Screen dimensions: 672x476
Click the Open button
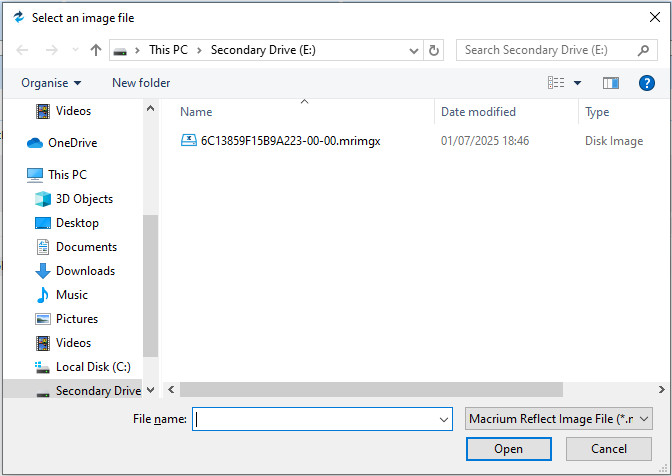coord(508,449)
